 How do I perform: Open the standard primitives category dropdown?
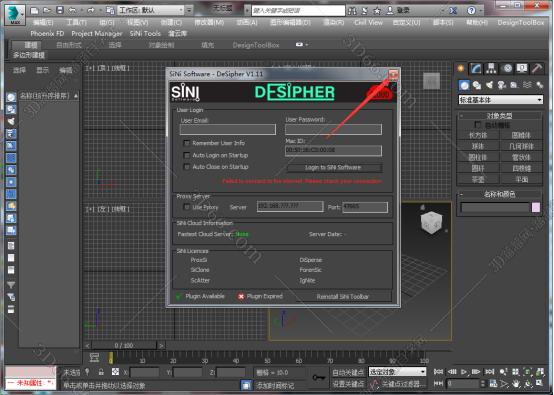[501, 100]
